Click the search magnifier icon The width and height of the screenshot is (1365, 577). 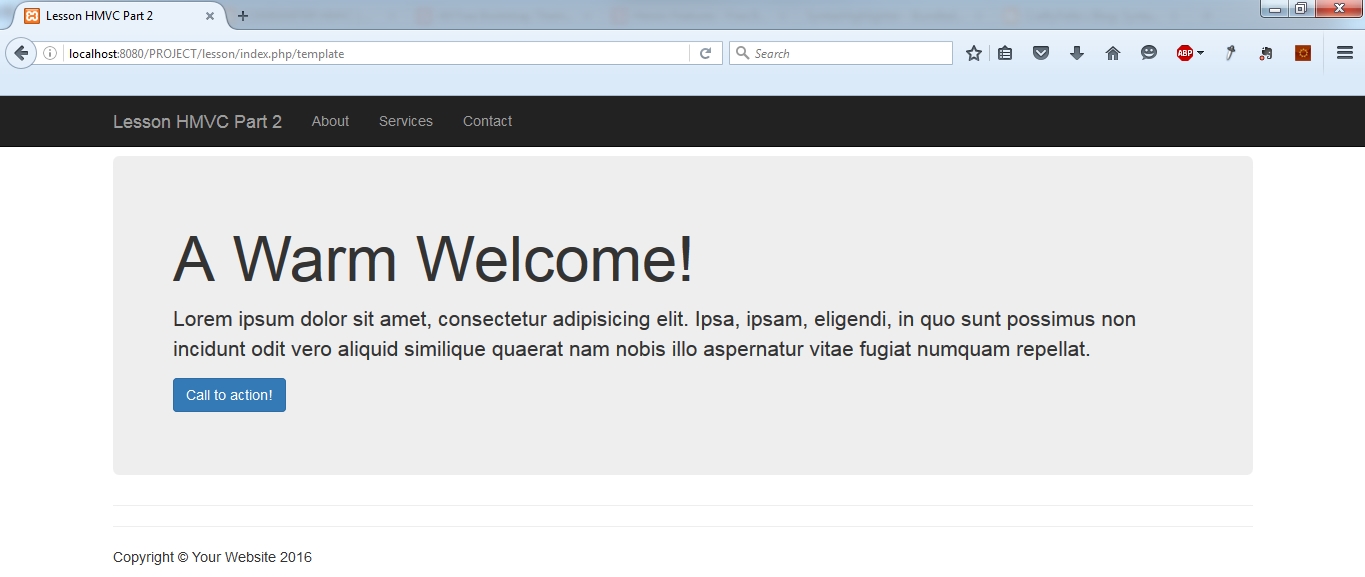tap(741, 52)
